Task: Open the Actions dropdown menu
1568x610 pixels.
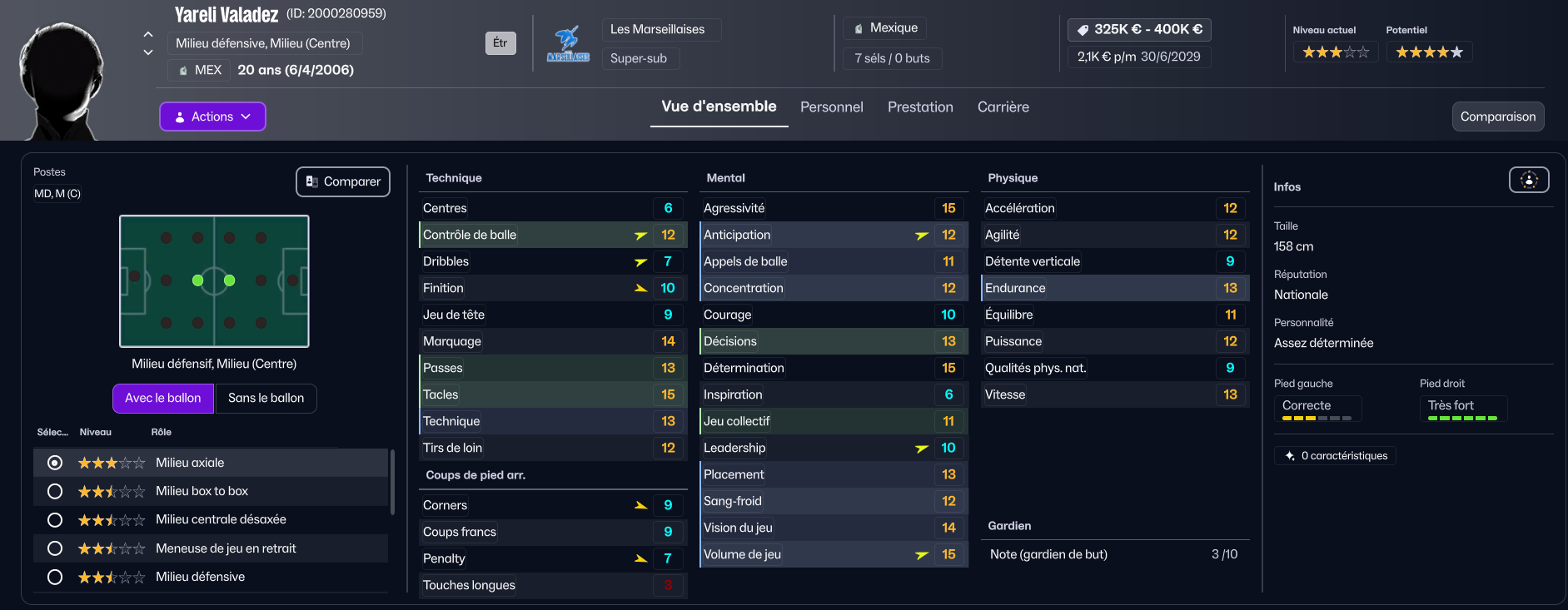Action: pyautogui.click(x=212, y=117)
